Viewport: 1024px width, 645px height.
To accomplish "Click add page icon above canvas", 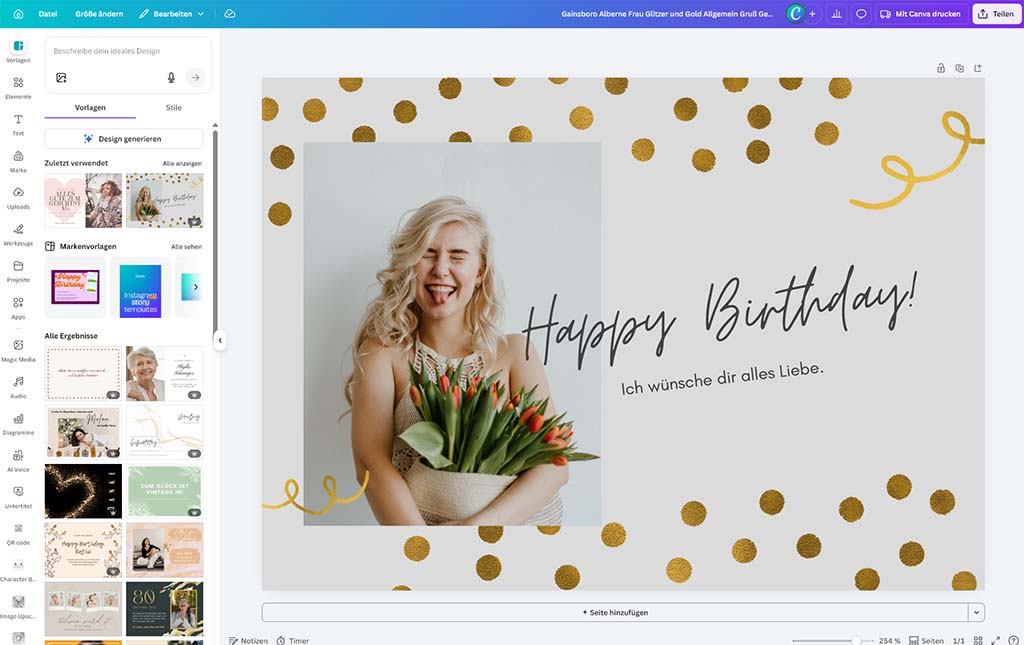I will [x=978, y=68].
